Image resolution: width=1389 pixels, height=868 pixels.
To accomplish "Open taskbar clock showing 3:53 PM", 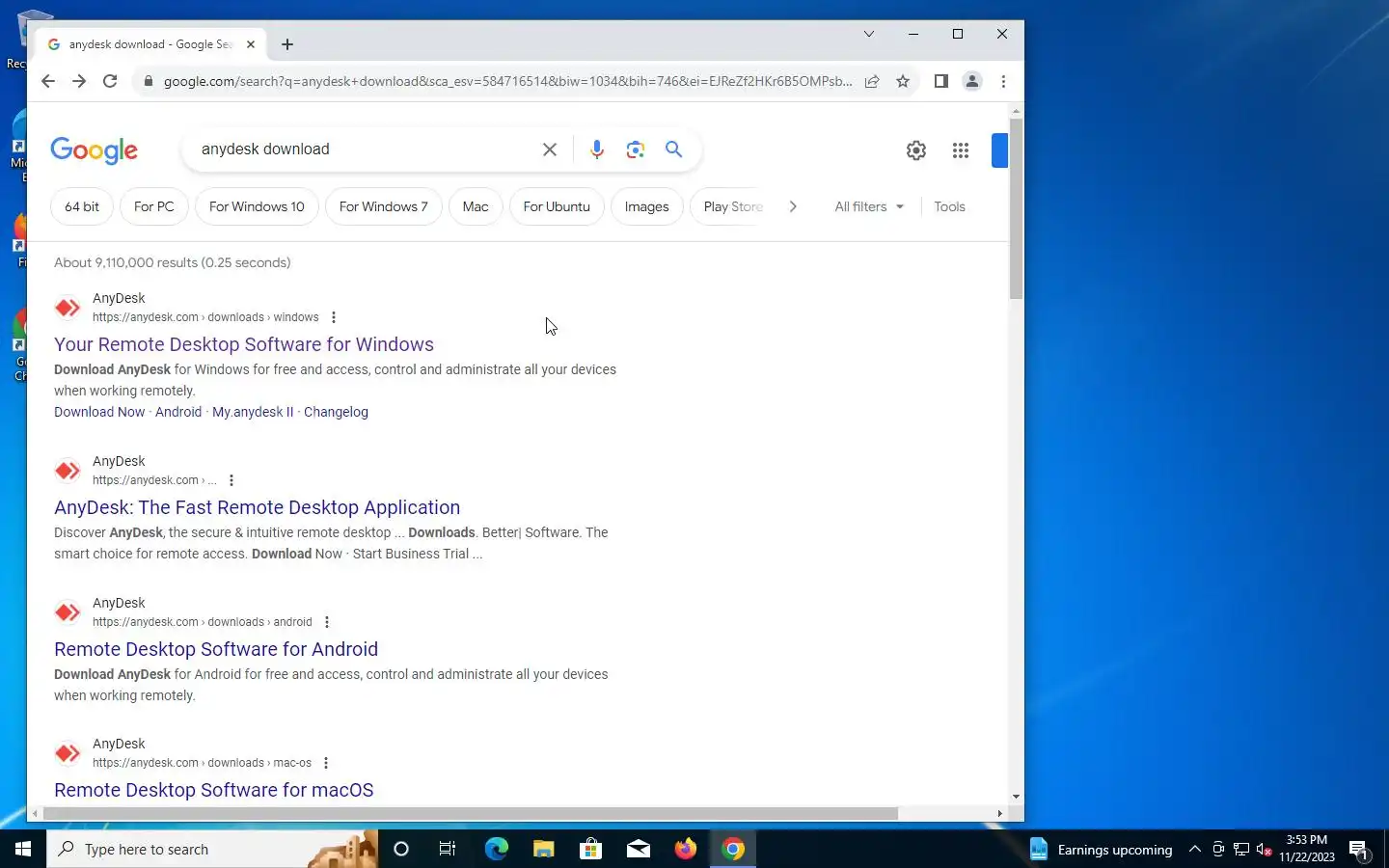I will pos(1307,849).
